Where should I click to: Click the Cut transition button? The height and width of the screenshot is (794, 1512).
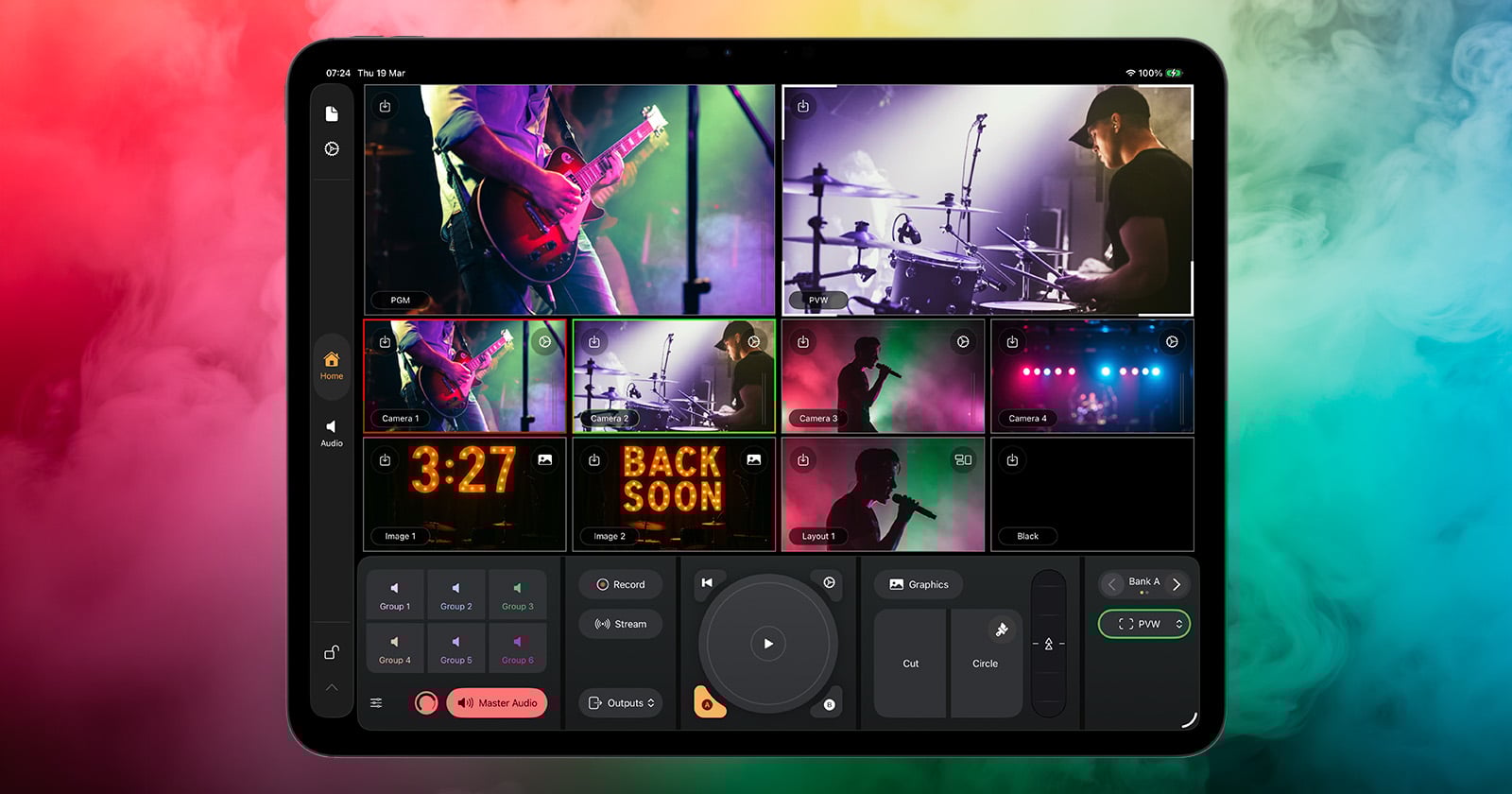click(910, 664)
